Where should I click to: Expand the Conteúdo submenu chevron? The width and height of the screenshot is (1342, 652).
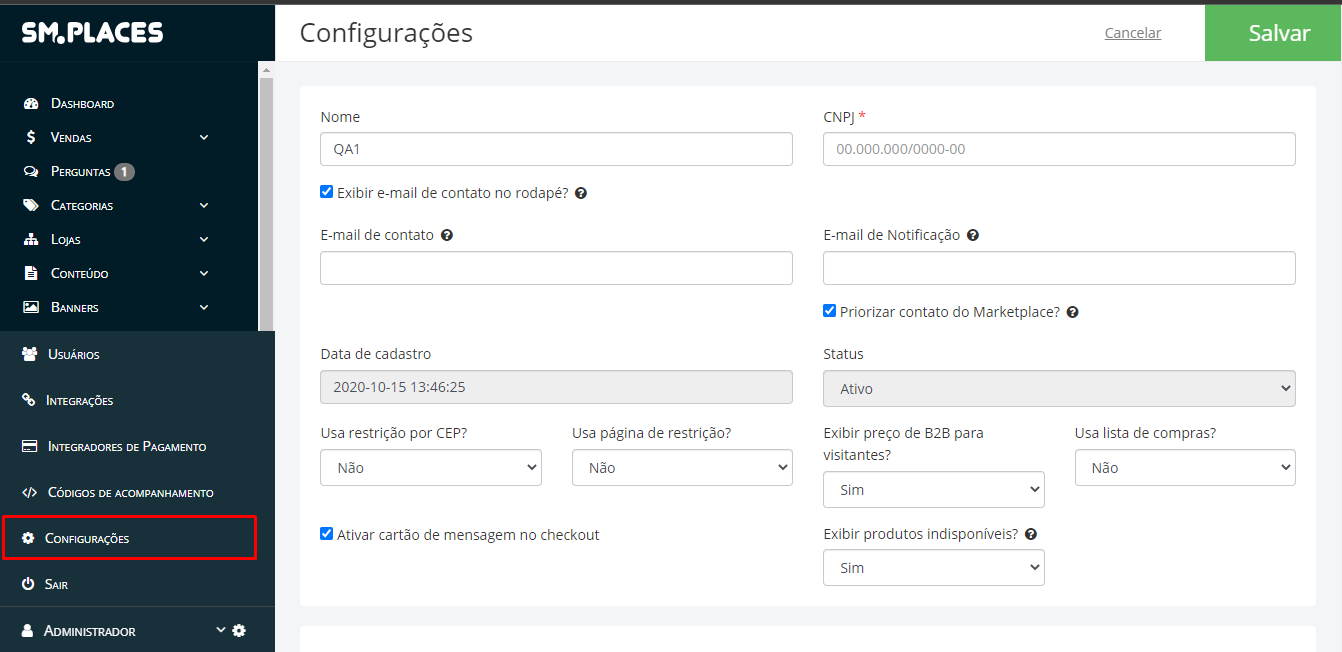pyautogui.click(x=204, y=274)
